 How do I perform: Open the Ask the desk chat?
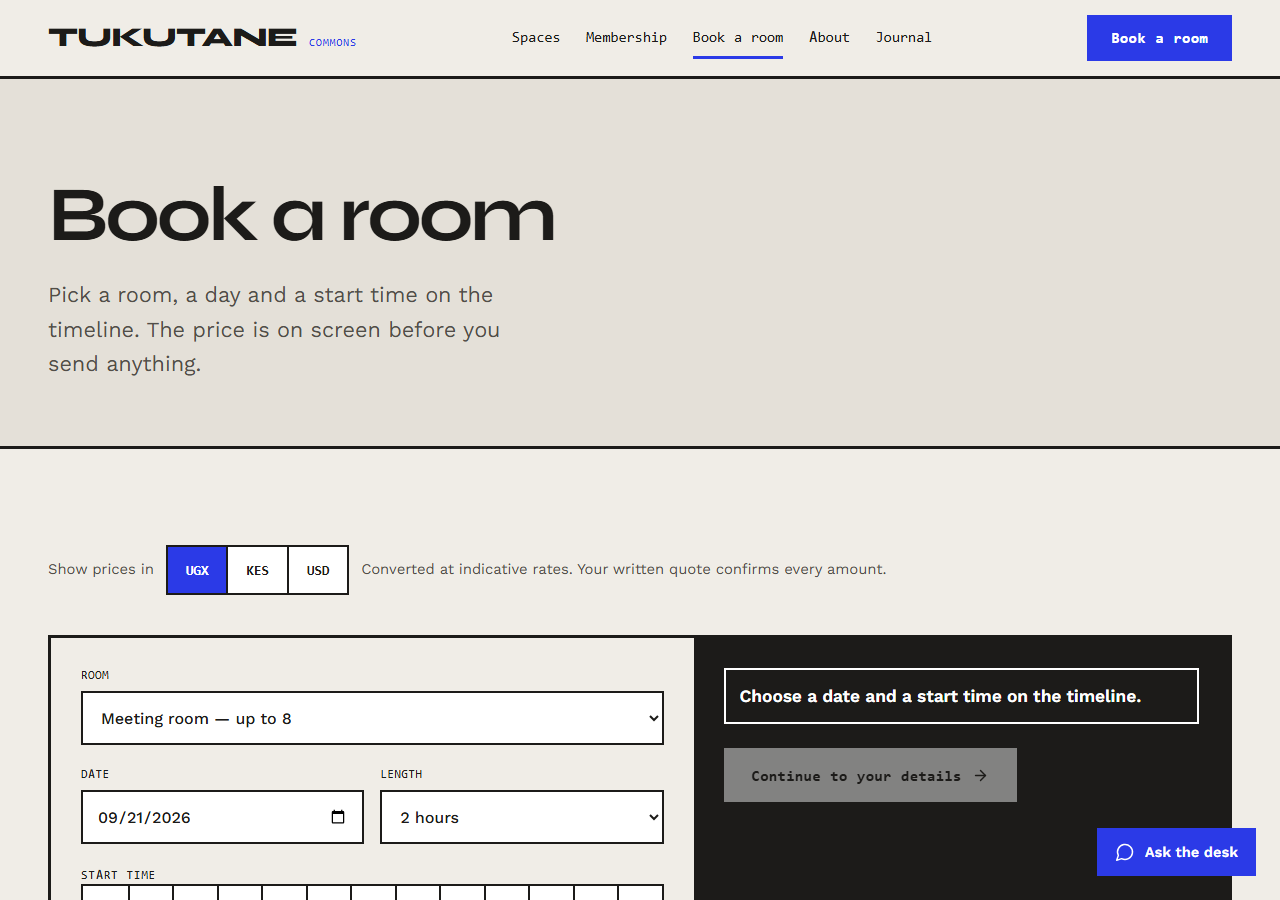1176,852
